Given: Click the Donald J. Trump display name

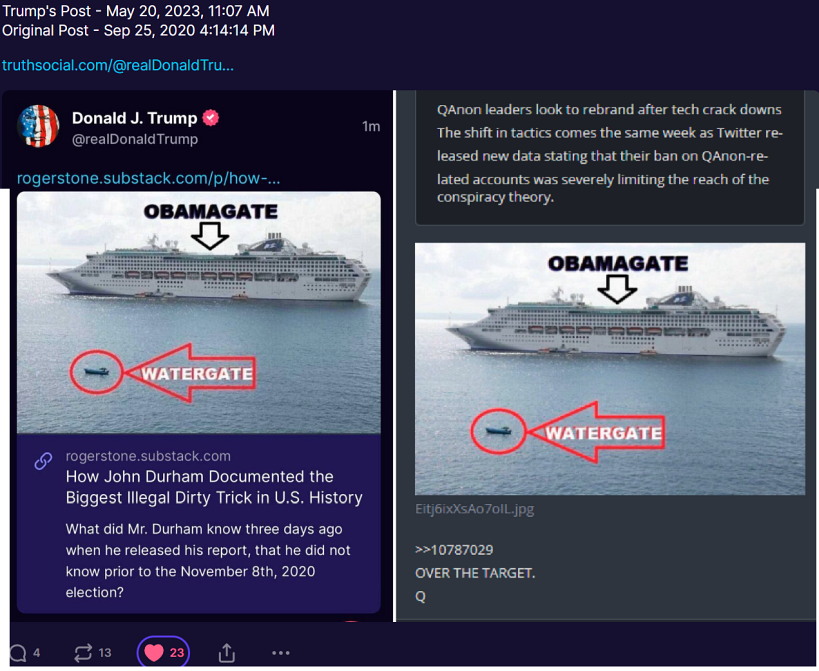Looking at the screenshot, I should coord(134,118).
